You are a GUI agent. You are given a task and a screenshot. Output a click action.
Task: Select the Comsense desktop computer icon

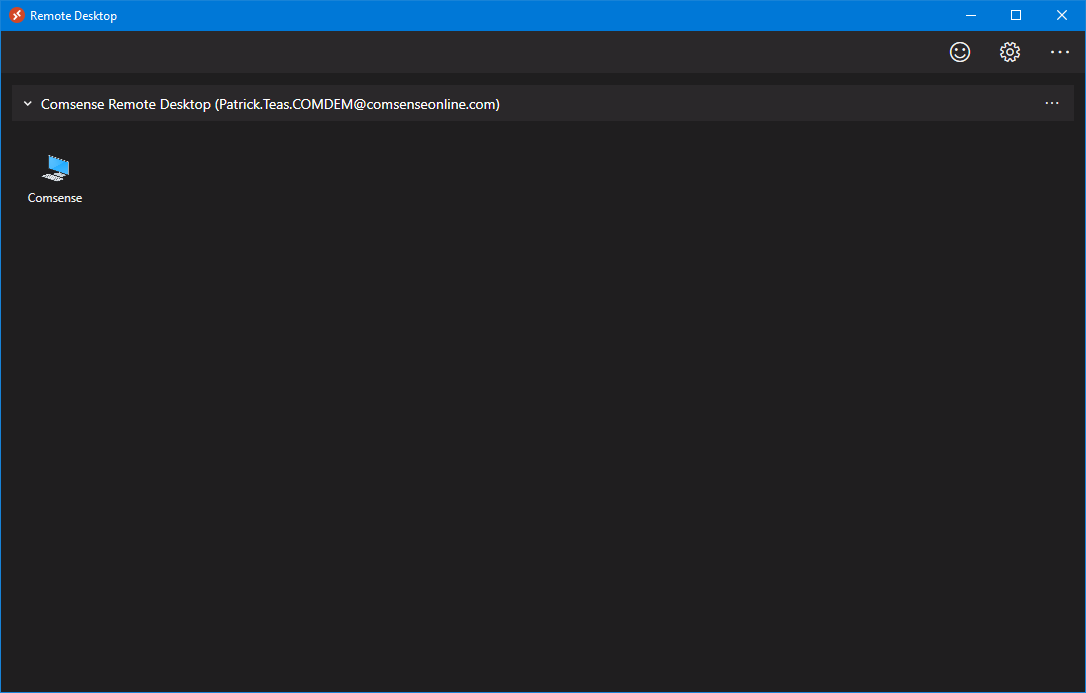coord(55,168)
